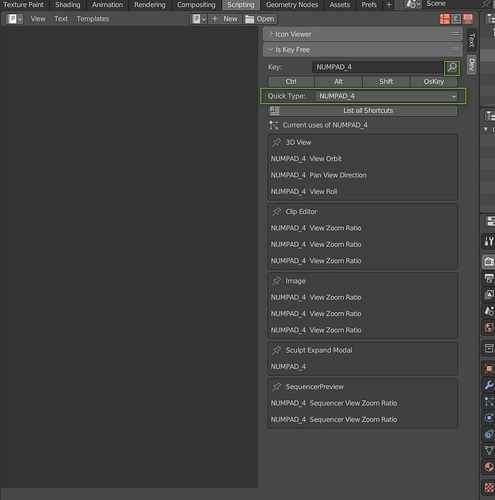This screenshot has width=495, height=500.
Task: Click the pin icon next to Image
Action: tap(276, 281)
